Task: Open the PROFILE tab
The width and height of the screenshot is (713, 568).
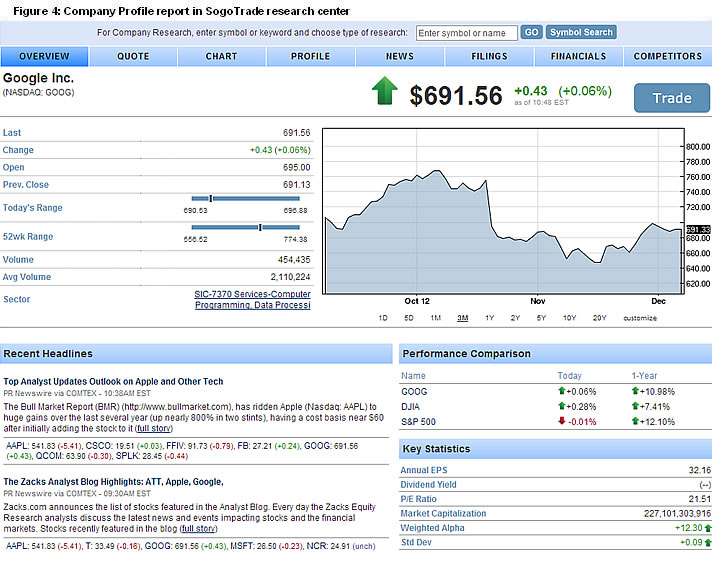Action: click(311, 56)
